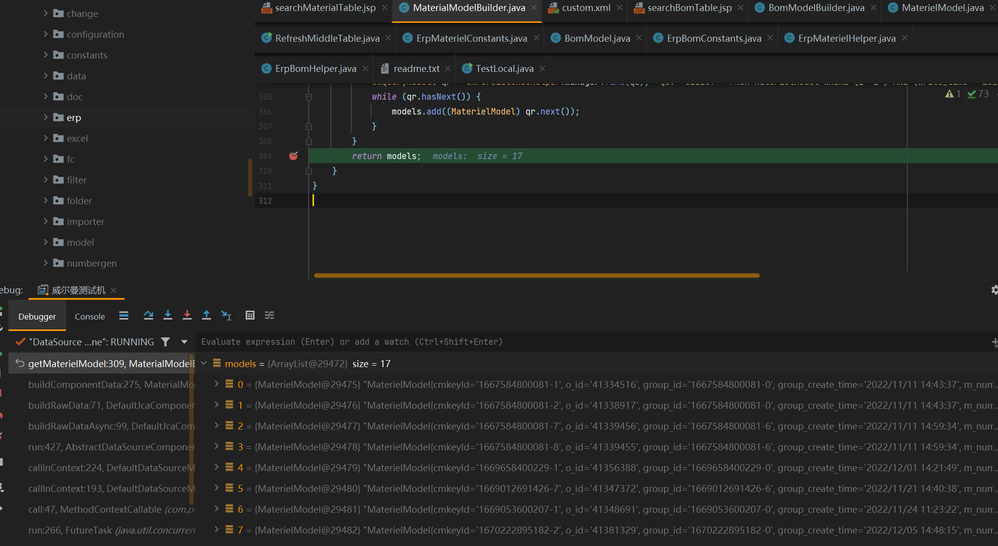The height and width of the screenshot is (546, 998).
Task: Click the Run to Cursor icon
Action: pos(226,315)
